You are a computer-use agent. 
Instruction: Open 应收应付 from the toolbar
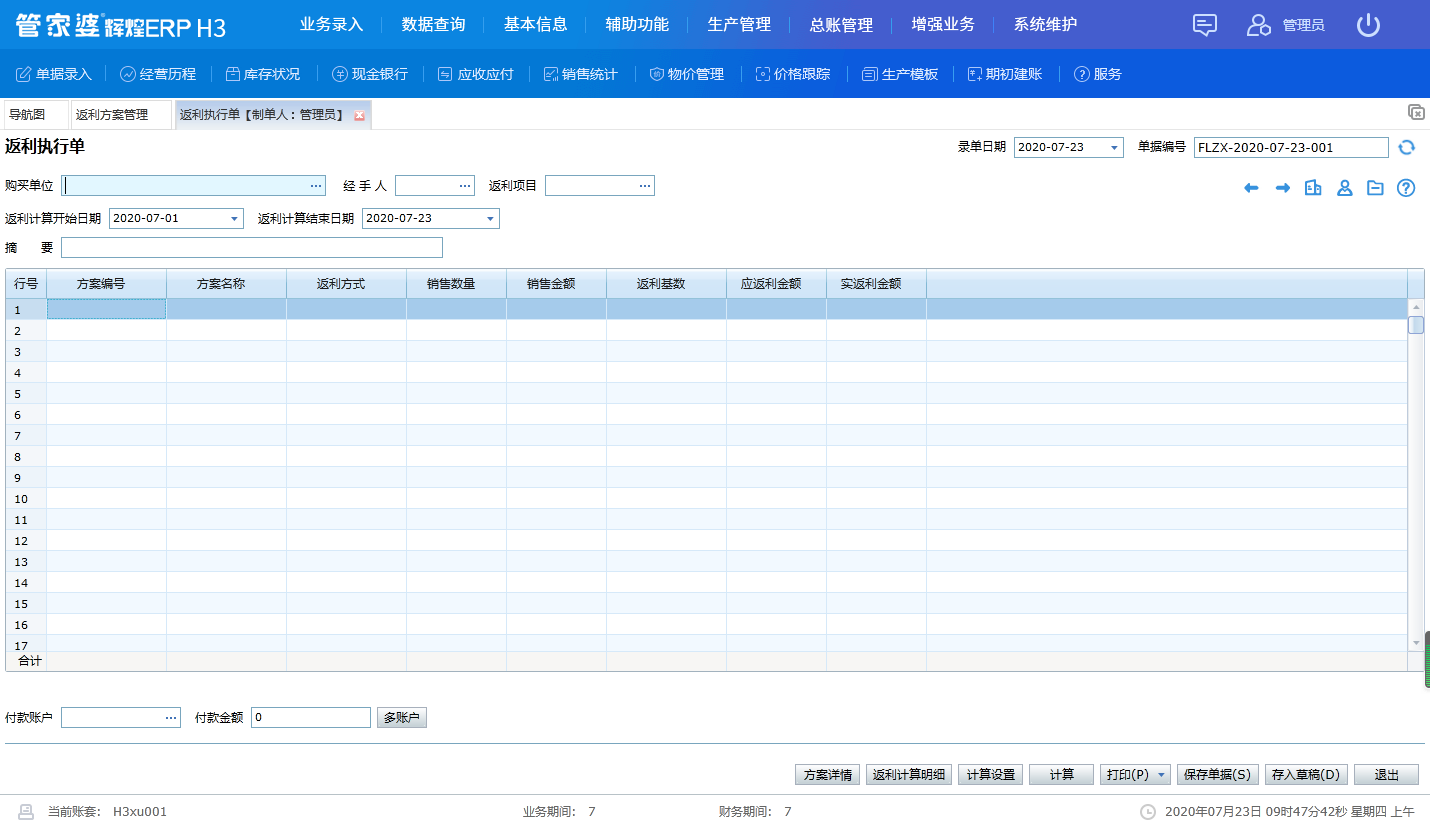(x=476, y=74)
